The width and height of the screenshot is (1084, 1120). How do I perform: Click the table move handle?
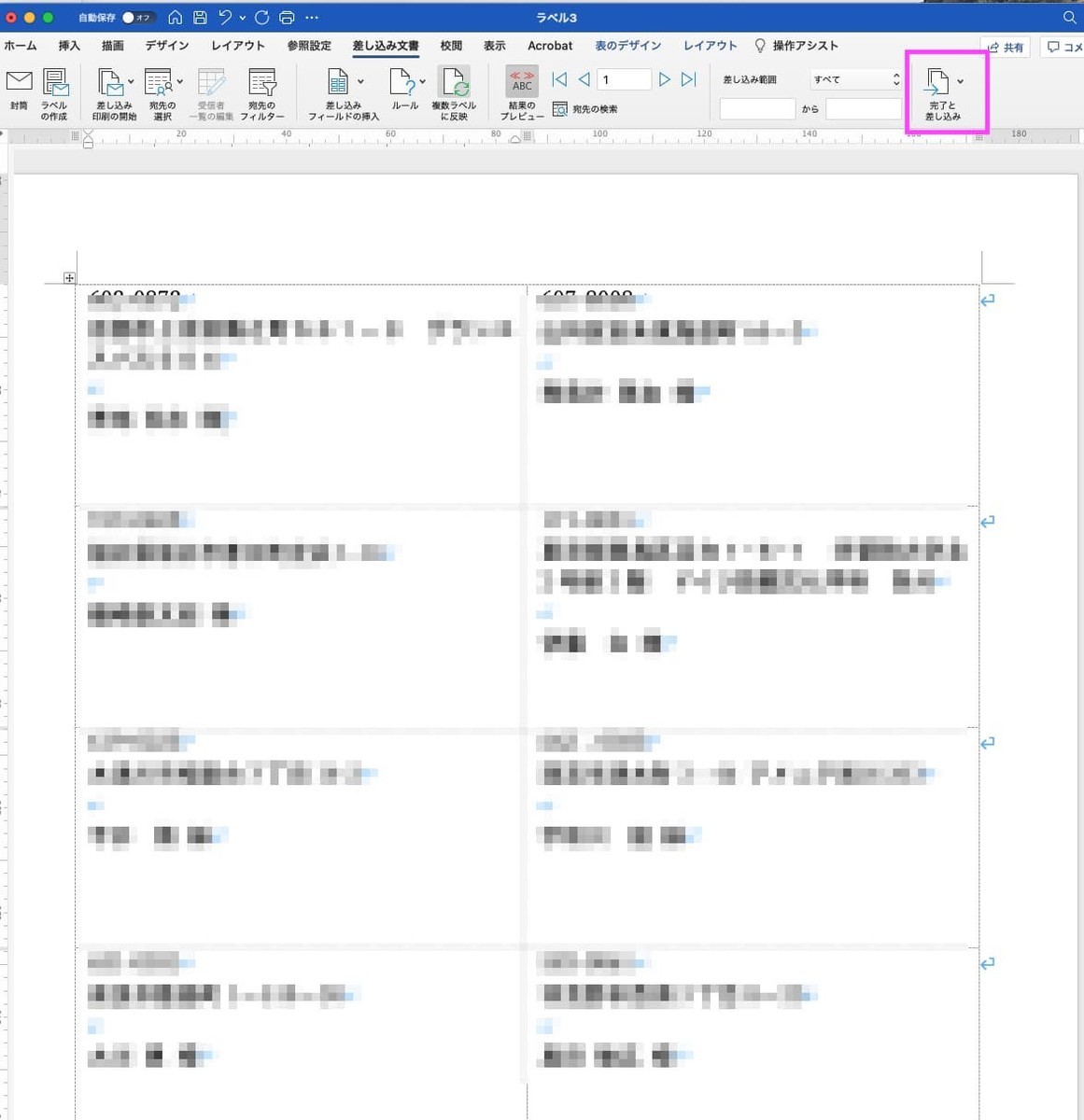click(x=69, y=278)
